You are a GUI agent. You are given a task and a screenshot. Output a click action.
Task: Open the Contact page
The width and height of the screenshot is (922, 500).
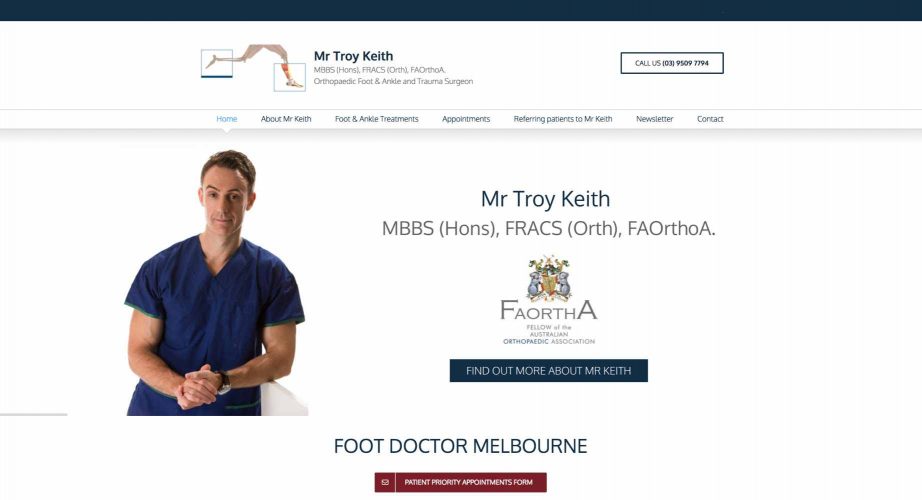click(x=710, y=119)
